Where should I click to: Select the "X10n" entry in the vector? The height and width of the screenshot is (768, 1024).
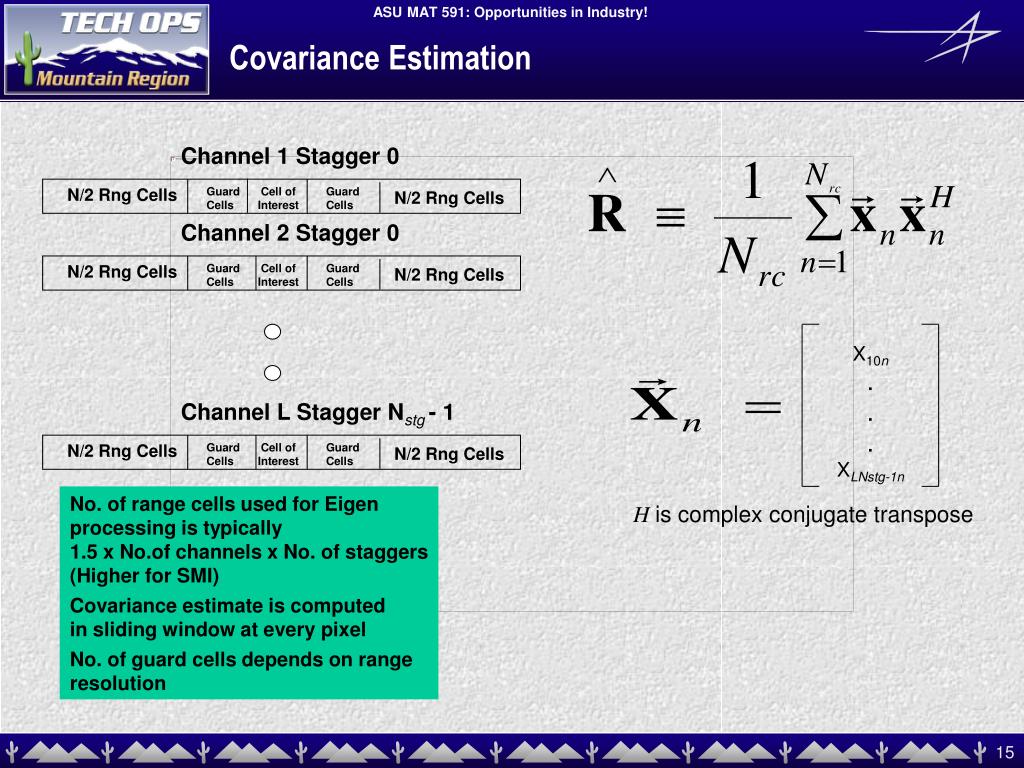tap(871, 356)
